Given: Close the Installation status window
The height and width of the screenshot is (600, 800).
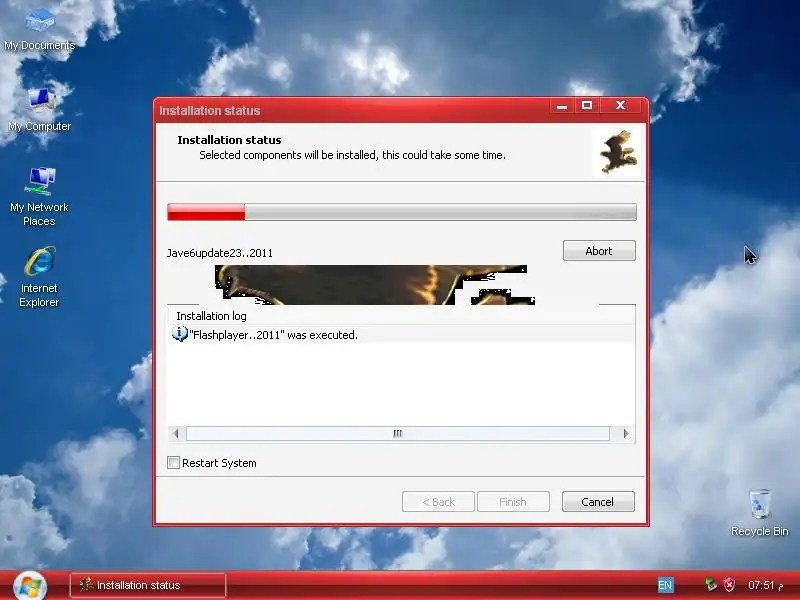Looking at the screenshot, I should point(620,106).
